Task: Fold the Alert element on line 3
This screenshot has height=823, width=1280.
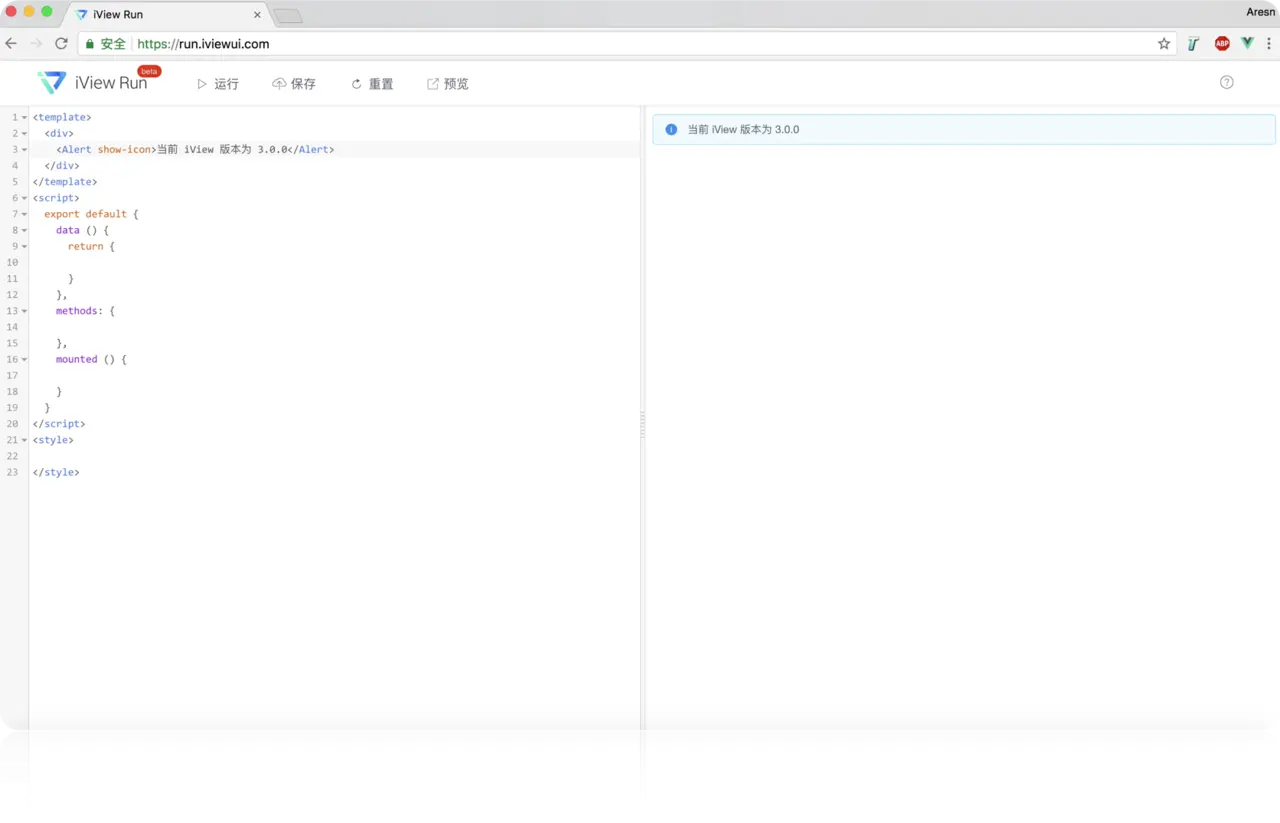Action: click(x=24, y=150)
